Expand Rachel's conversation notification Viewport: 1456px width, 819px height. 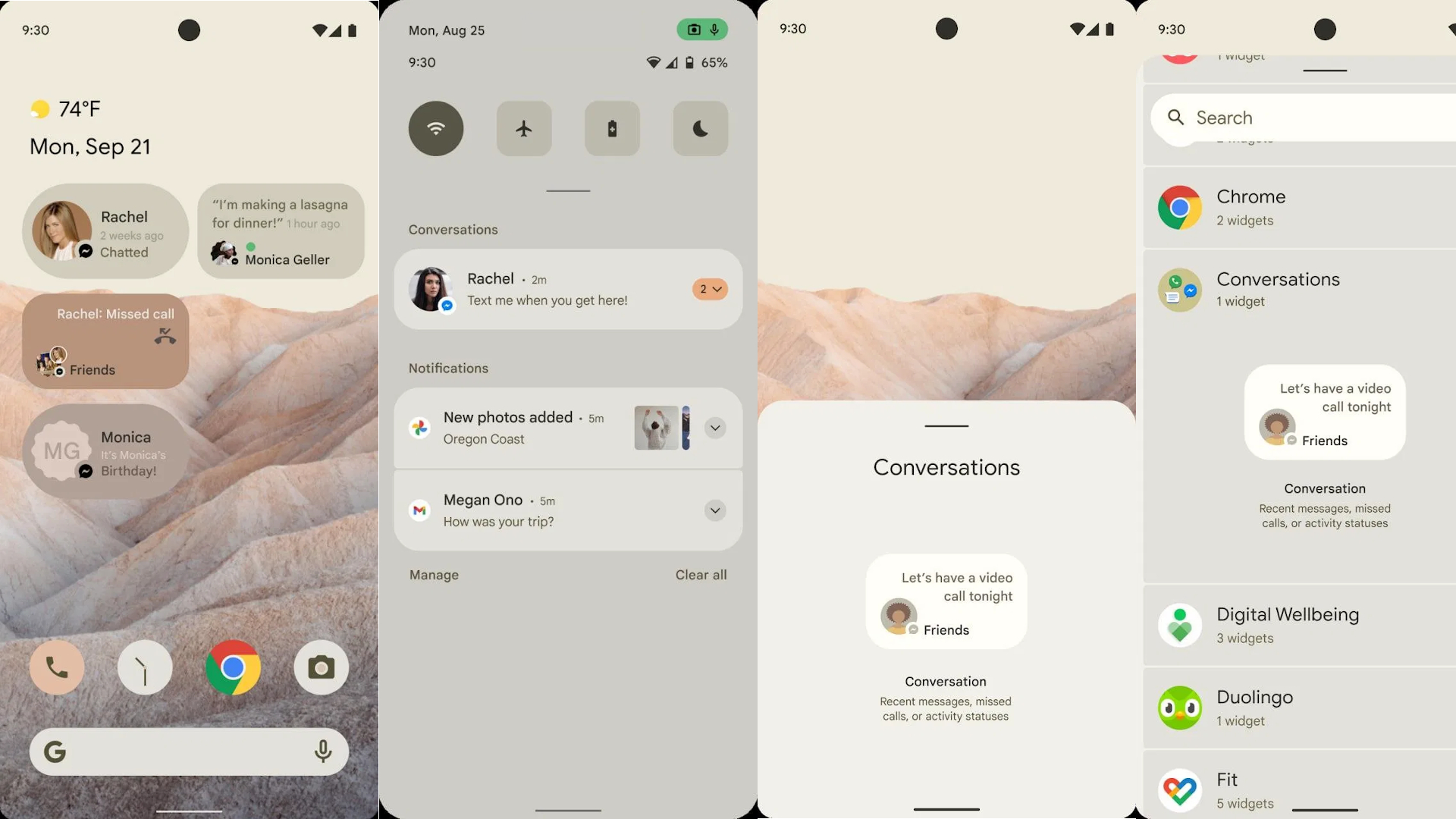[711, 289]
